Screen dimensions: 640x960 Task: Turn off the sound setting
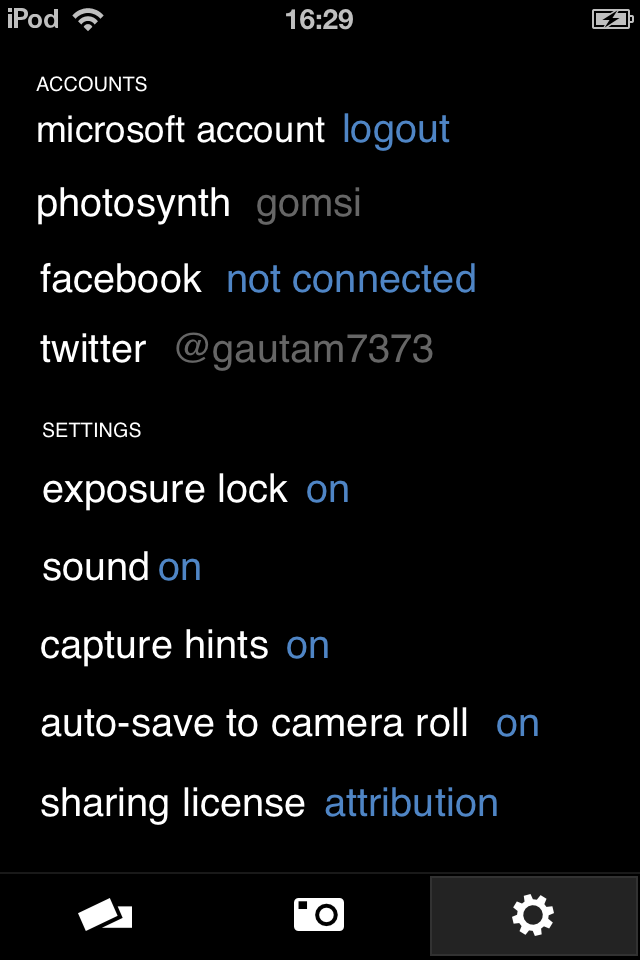click(x=180, y=568)
